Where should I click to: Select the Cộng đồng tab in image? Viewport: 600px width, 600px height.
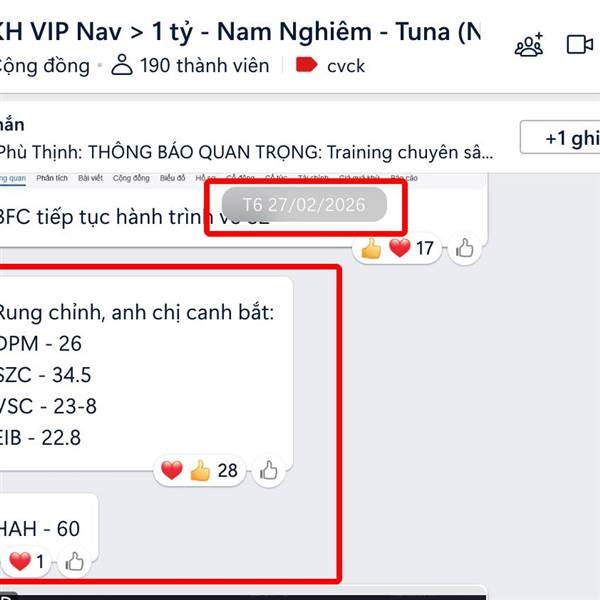[131, 178]
